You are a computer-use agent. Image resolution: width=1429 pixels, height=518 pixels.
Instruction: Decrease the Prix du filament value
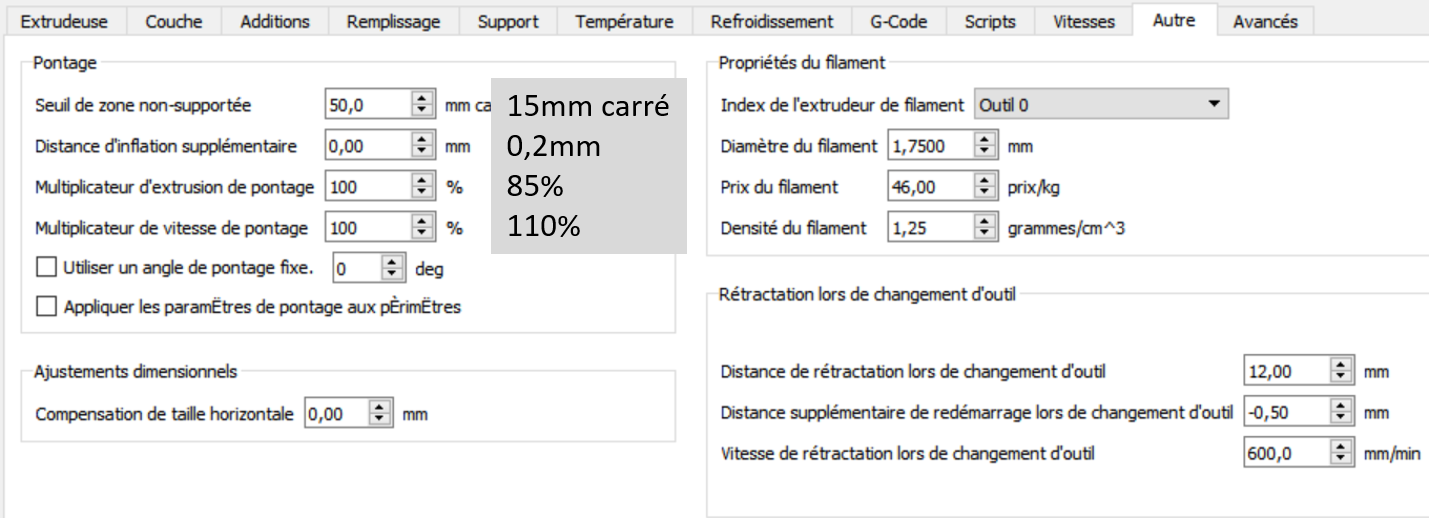pos(985,192)
